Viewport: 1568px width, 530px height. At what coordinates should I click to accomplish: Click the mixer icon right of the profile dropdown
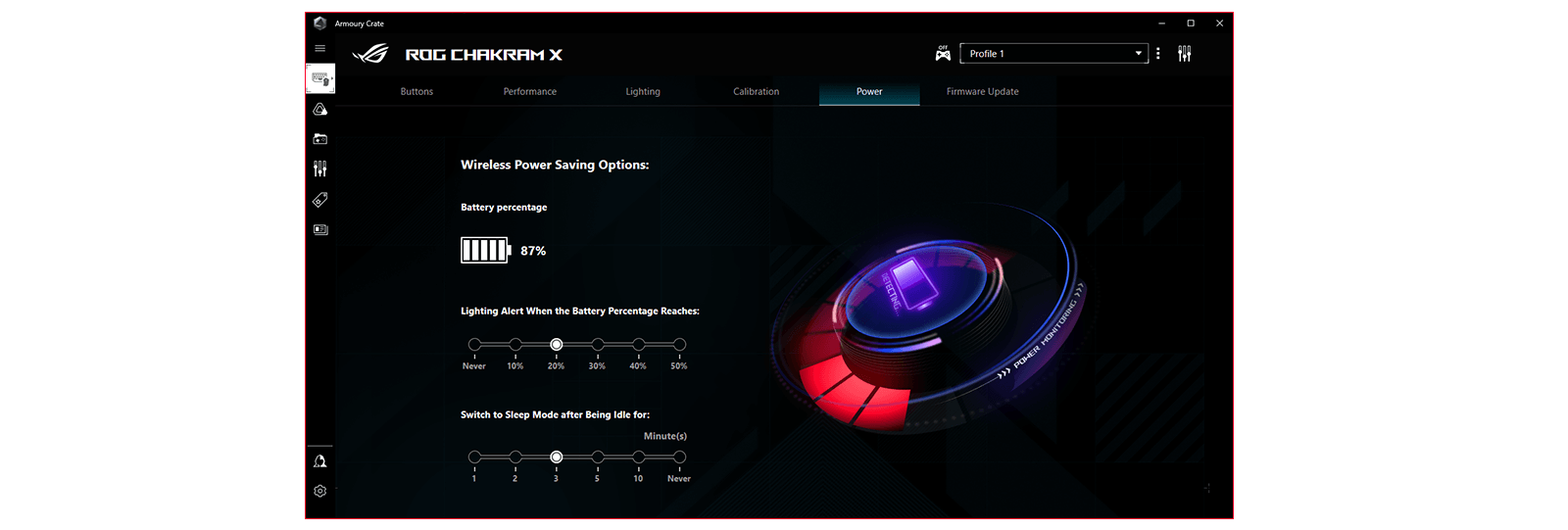(1185, 54)
